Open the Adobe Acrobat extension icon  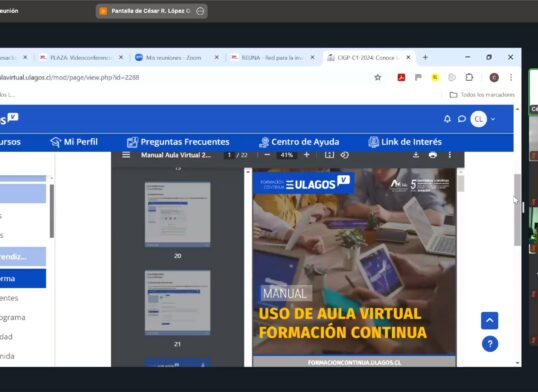pyautogui.click(x=401, y=78)
